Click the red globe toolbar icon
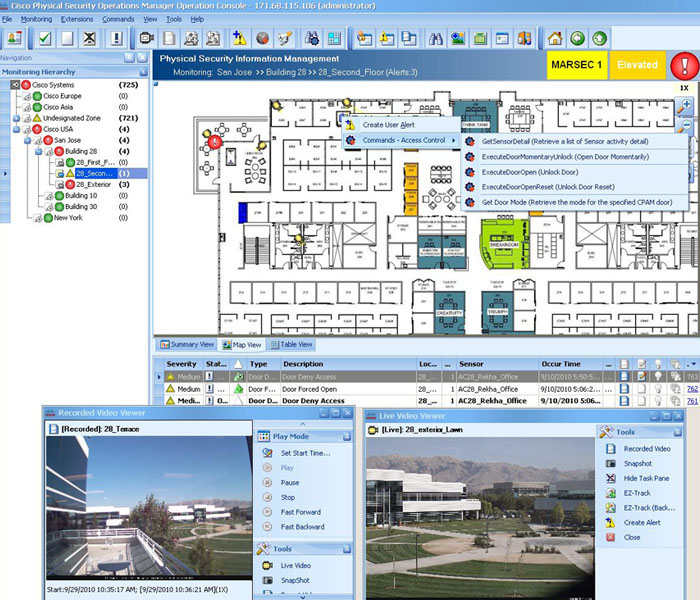700x600 pixels. [x=262, y=38]
